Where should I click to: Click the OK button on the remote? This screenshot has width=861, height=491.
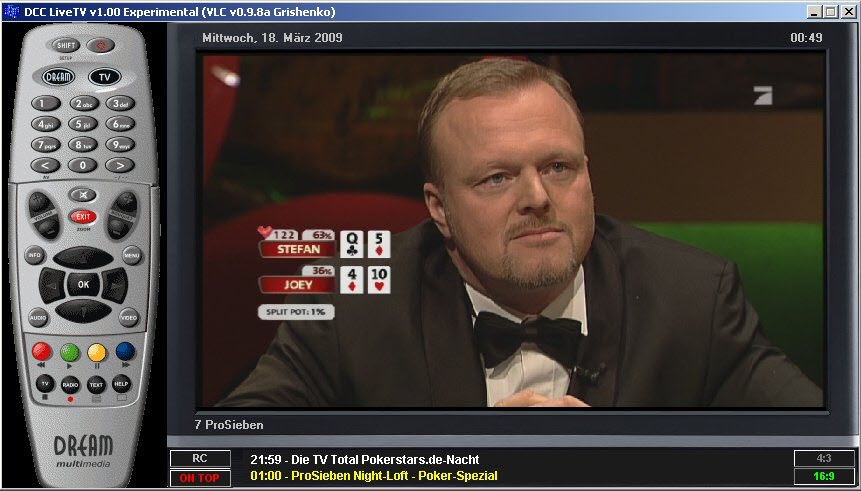coord(83,284)
